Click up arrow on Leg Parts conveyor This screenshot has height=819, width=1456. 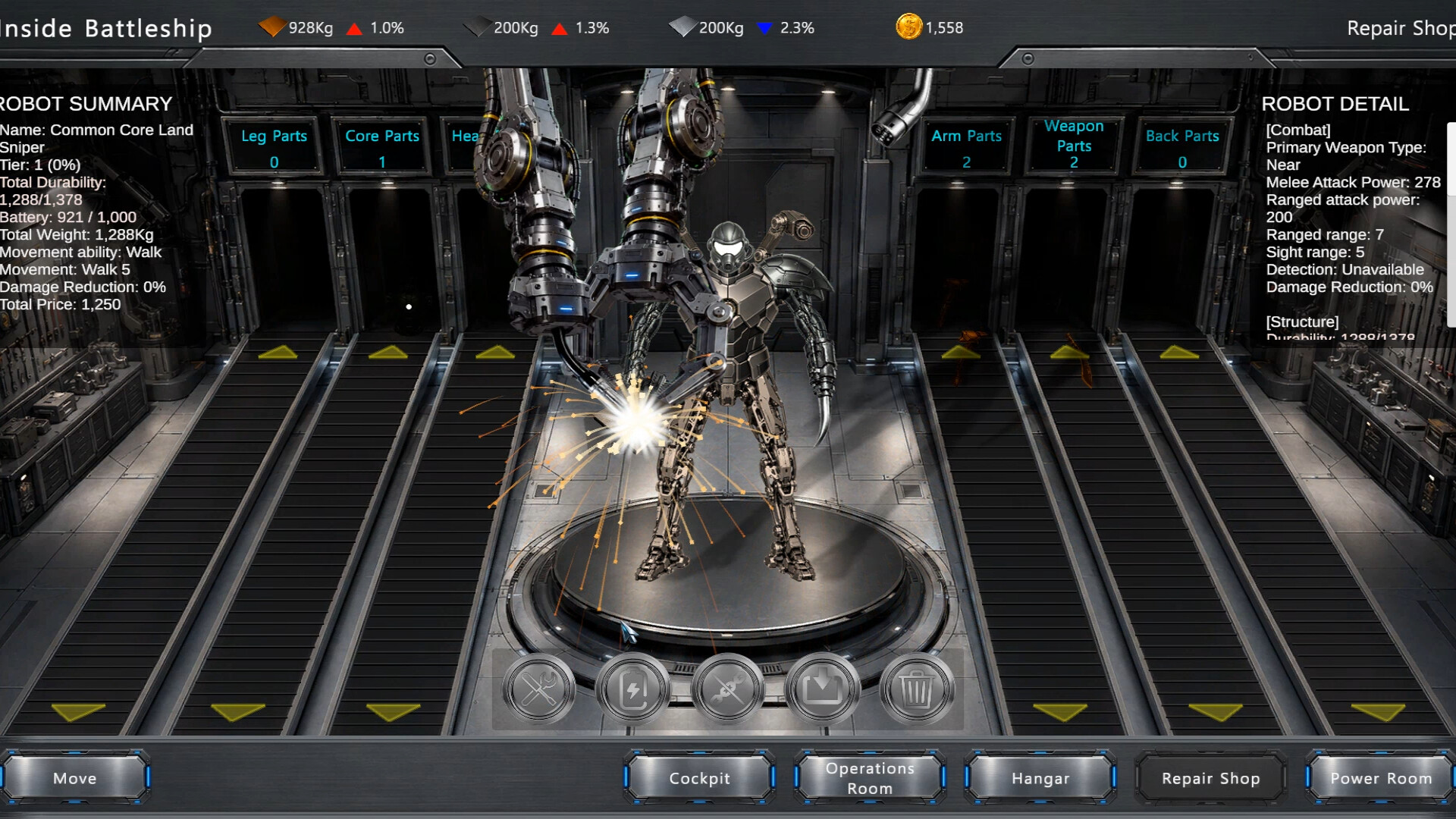[278, 352]
